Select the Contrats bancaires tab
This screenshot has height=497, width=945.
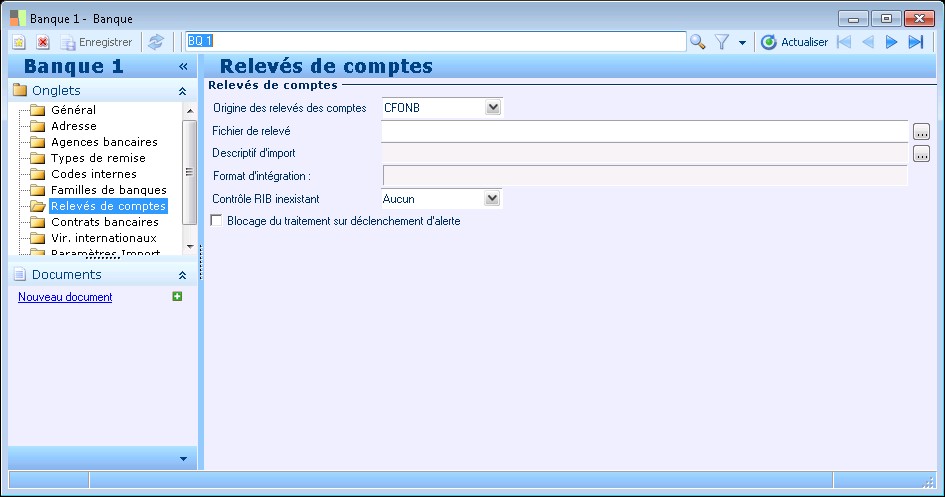tap(105, 222)
